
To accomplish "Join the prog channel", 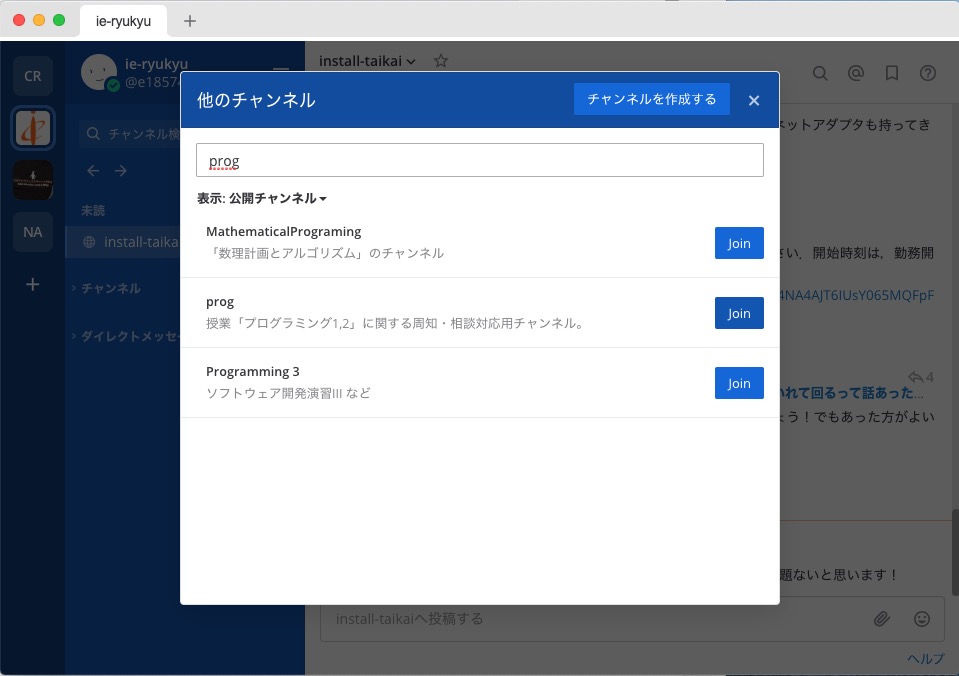I will tap(739, 313).
